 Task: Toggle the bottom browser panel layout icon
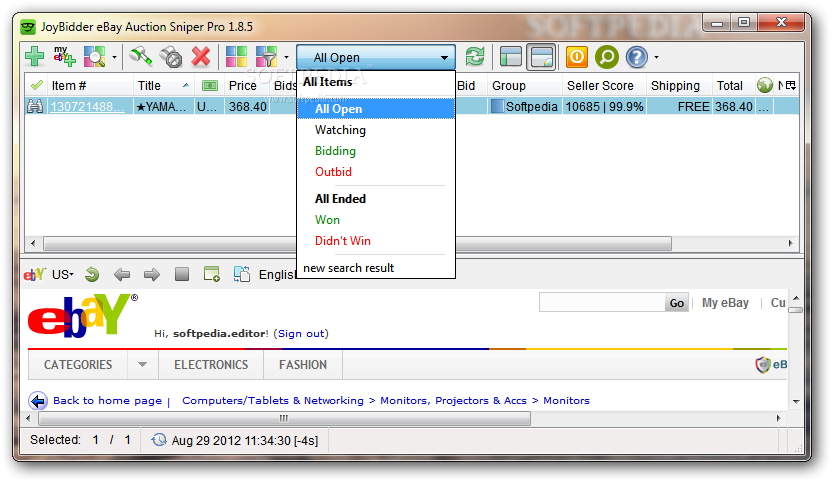click(541, 57)
